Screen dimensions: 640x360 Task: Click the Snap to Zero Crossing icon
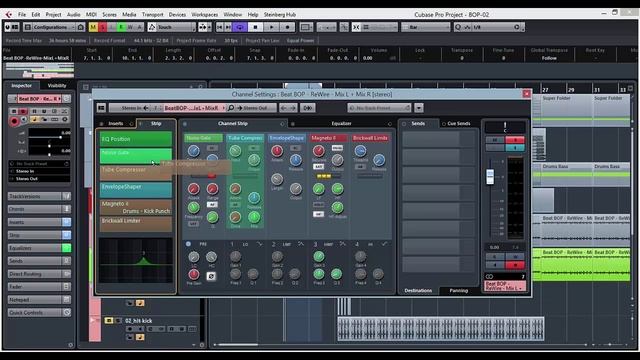pyautogui.click(x=344, y=27)
